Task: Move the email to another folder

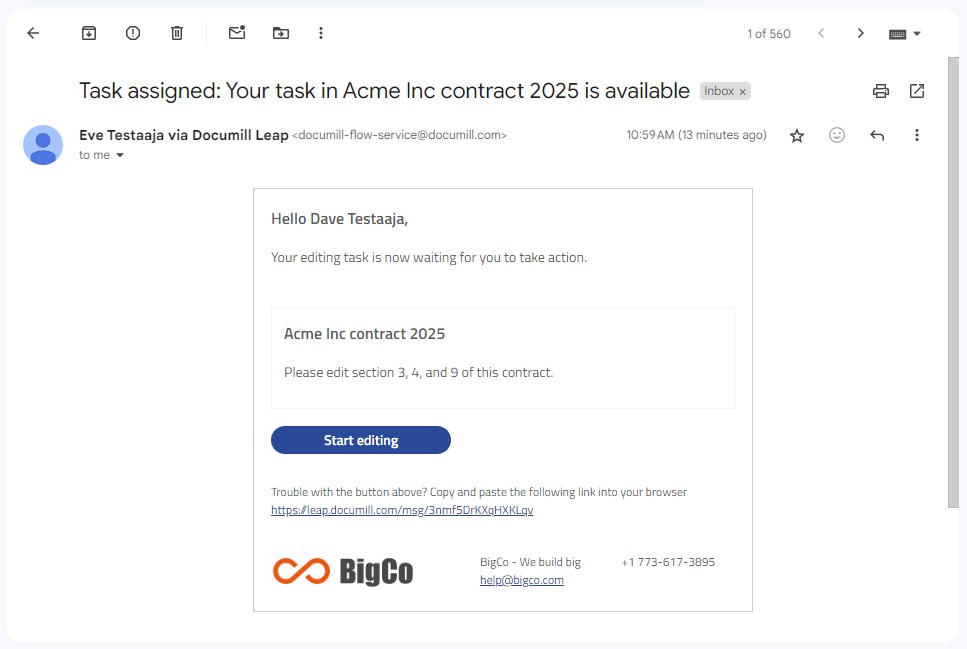Action: coord(280,33)
